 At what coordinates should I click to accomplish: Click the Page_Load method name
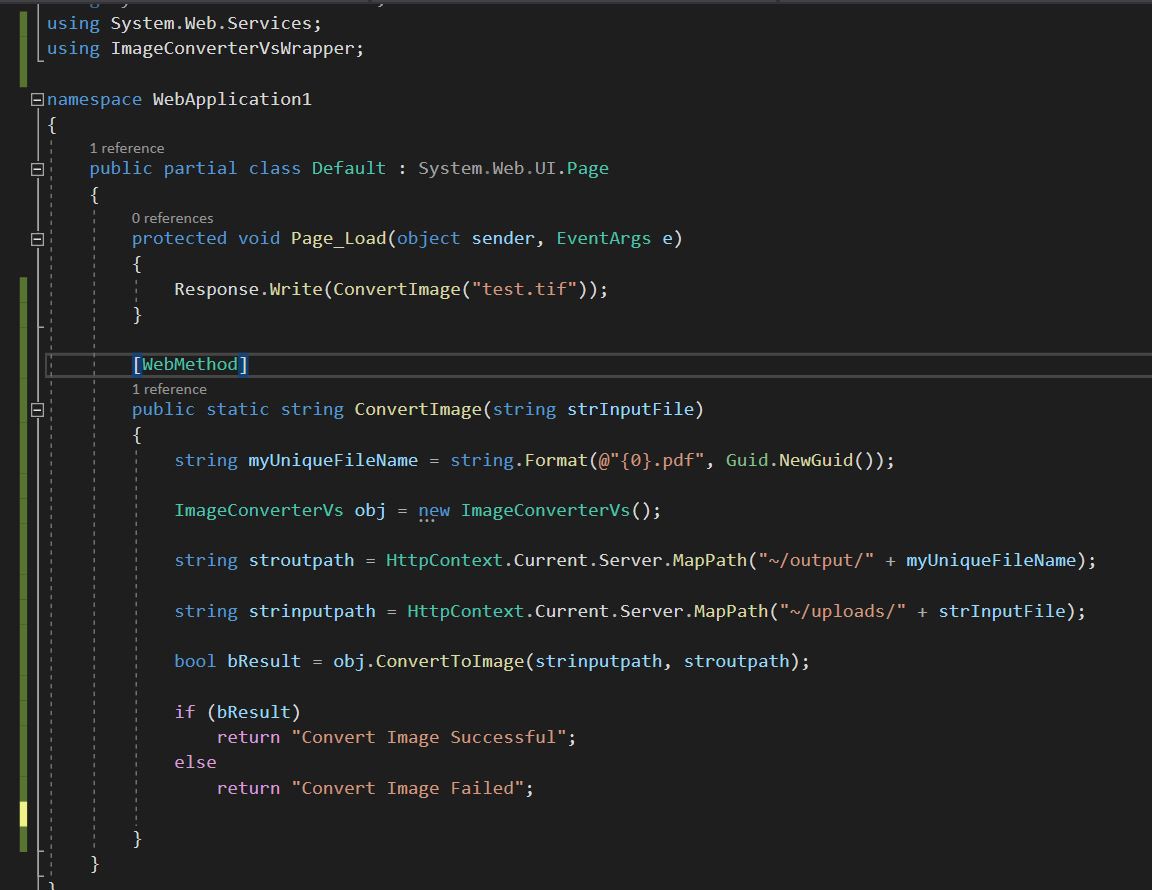coord(338,238)
